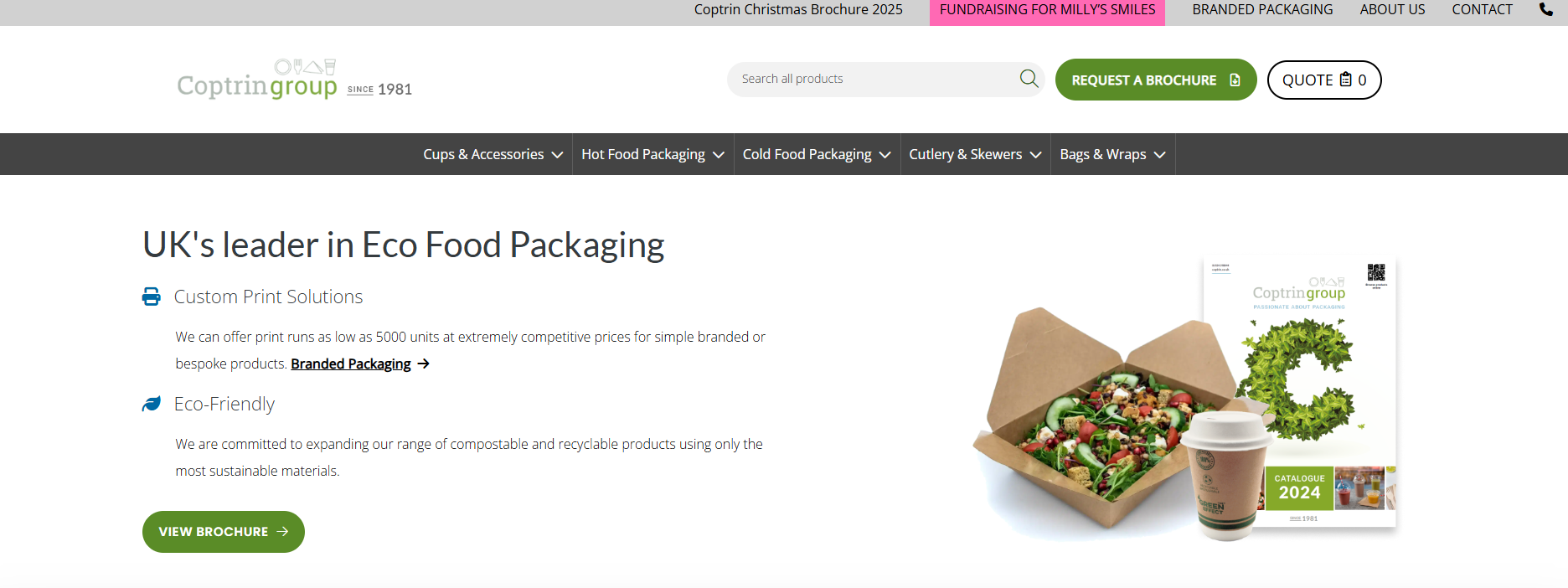This screenshot has width=1568, height=588.
Task: Expand the Cups & Accessories dropdown
Action: pos(493,154)
